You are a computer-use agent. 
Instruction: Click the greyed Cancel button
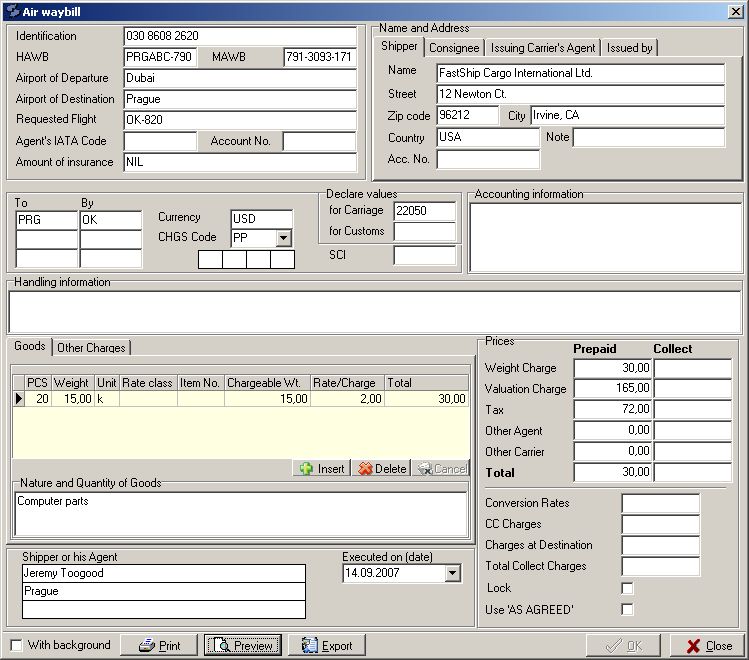click(x=441, y=468)
